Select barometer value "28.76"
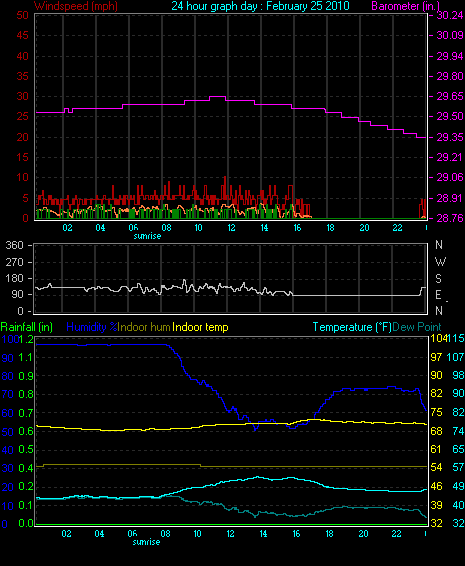 point(450,218)
